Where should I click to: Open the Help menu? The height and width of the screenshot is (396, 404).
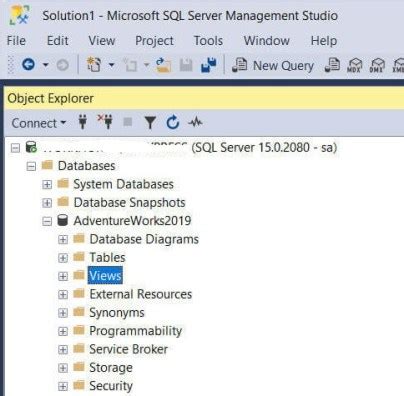[324, 41]
